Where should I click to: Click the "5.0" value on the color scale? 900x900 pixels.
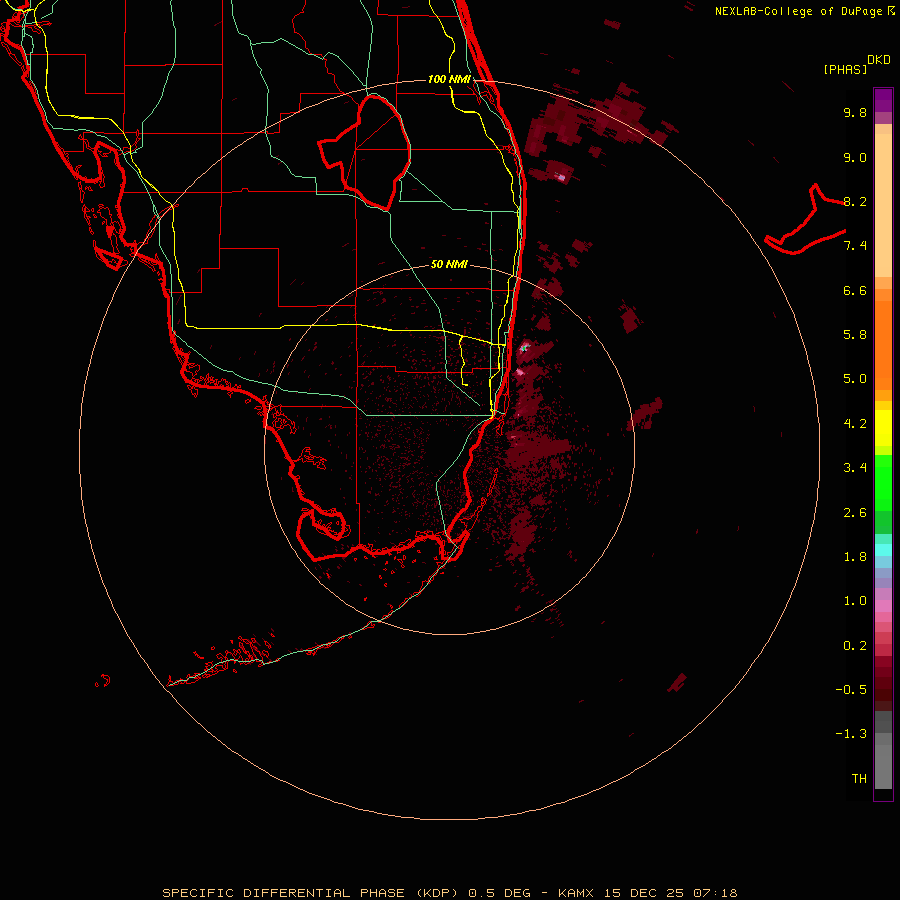(855, 379)
